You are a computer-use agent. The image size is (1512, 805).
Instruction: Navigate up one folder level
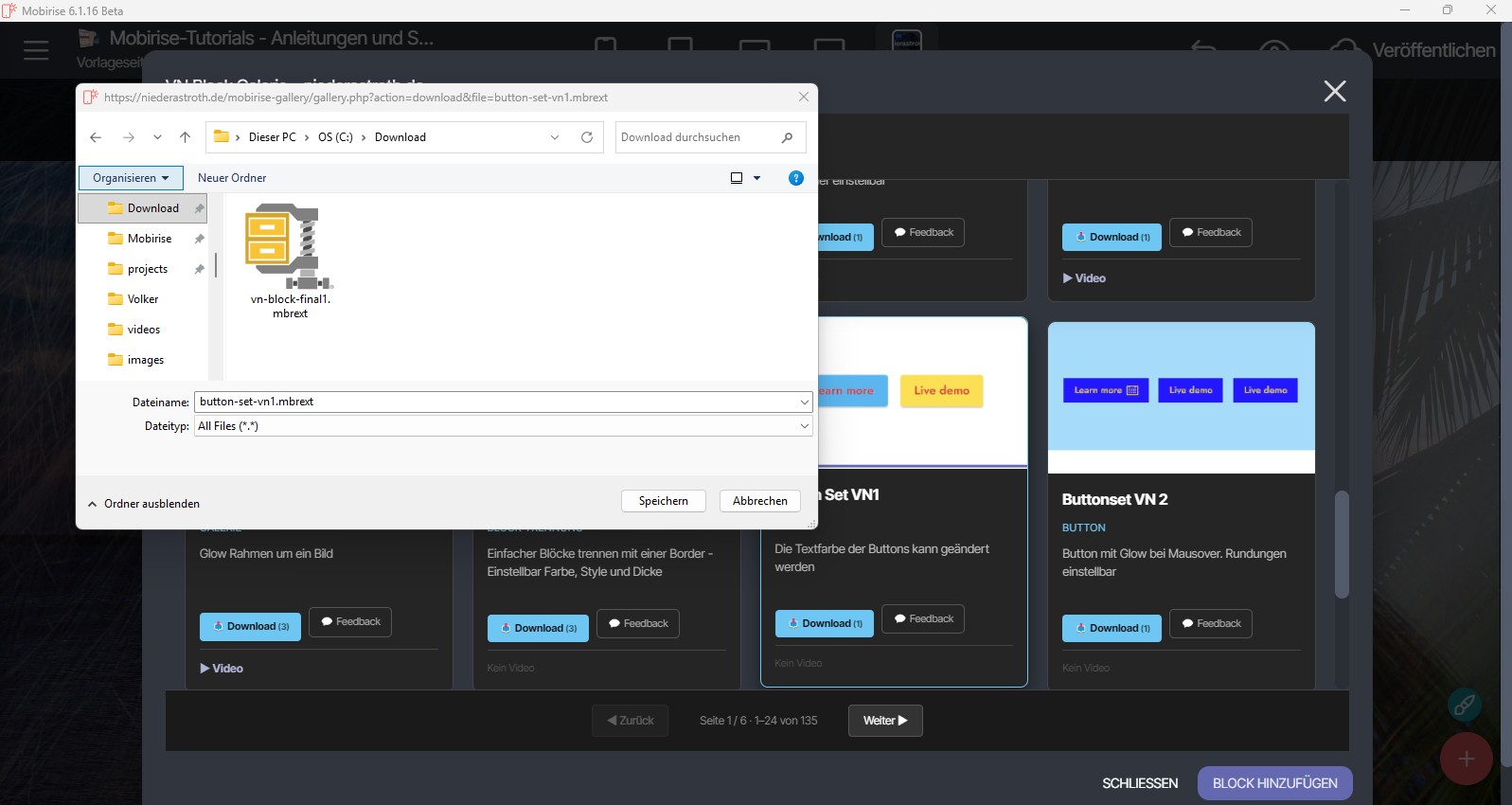[185, 137]
